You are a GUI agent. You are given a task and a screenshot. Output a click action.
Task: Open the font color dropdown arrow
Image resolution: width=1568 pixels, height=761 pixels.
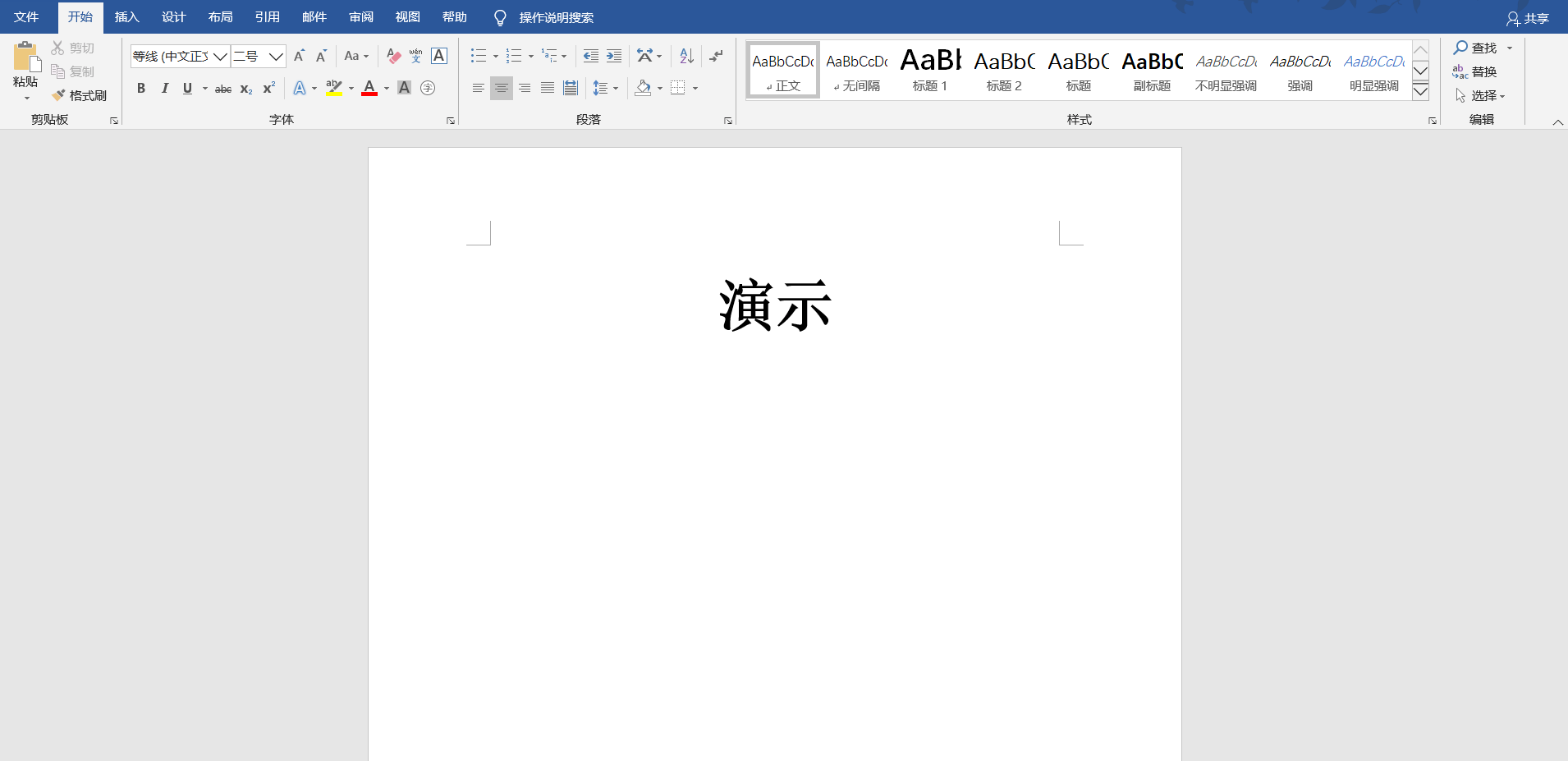pos(387,88)
